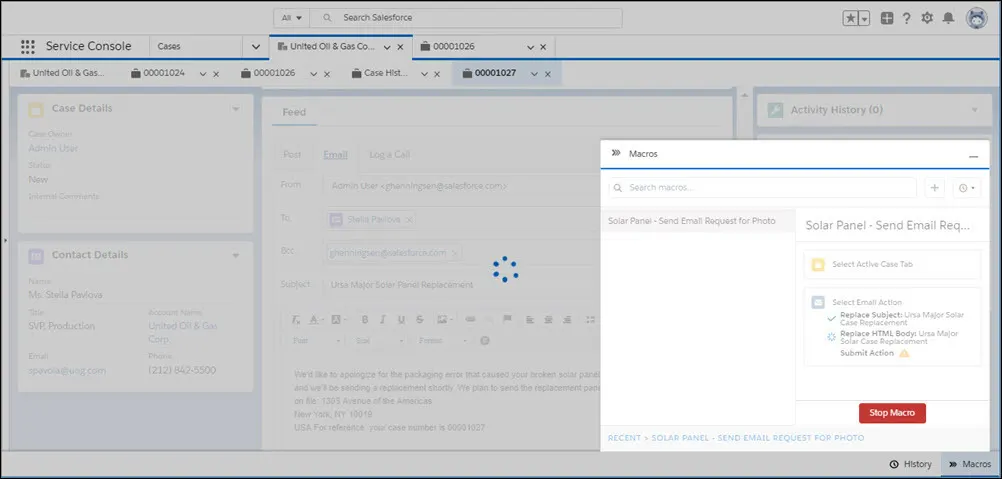Open the global actions plus icon
This screenshot has width=1002, height=479.
click(887, 19)
